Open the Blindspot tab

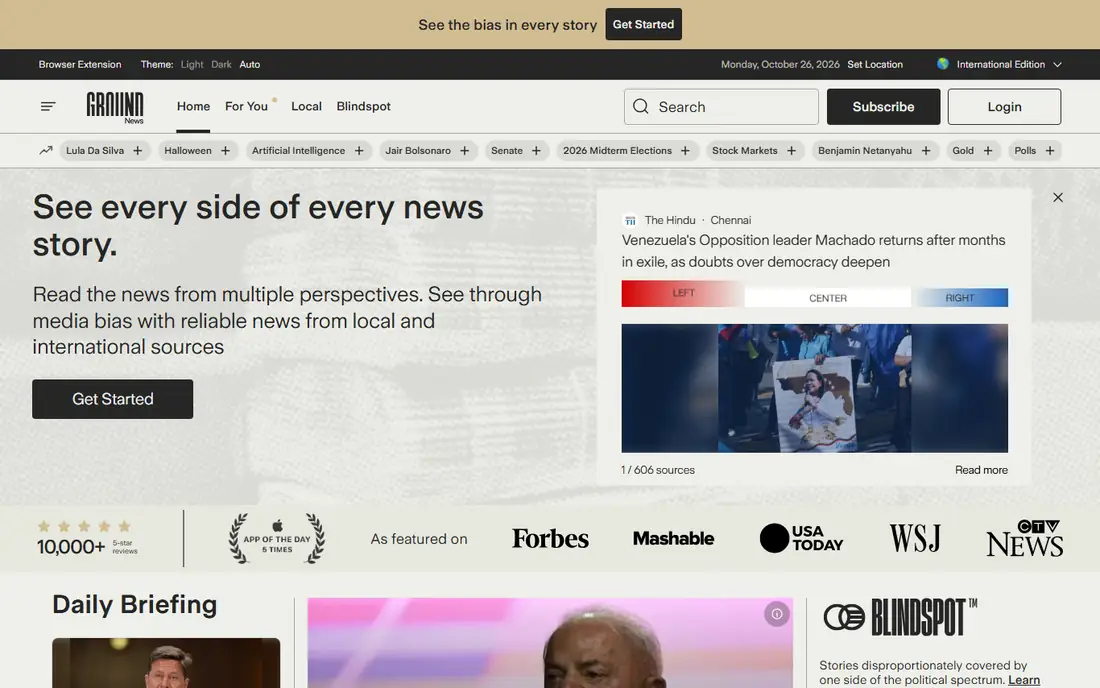[x=363, y=107]
